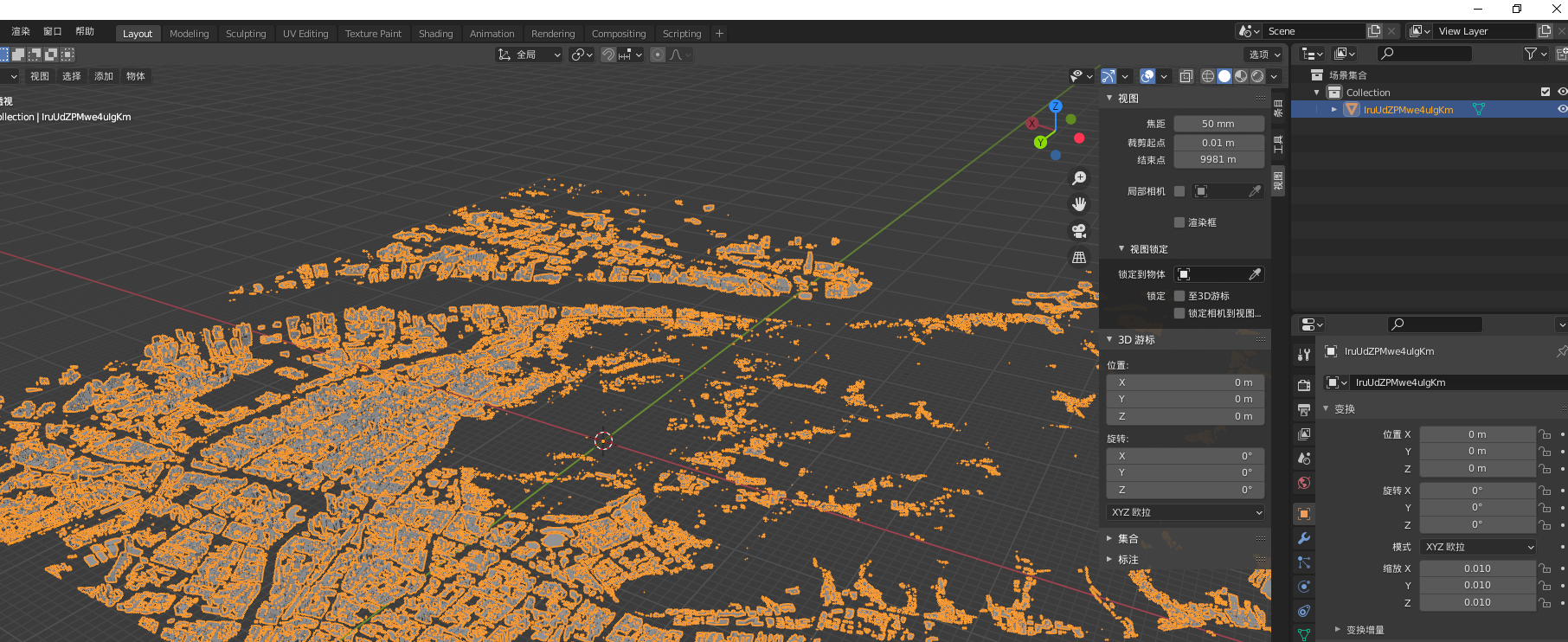
Task: Open Object Constraint properties tab icon
Action: click(1304, 611)
